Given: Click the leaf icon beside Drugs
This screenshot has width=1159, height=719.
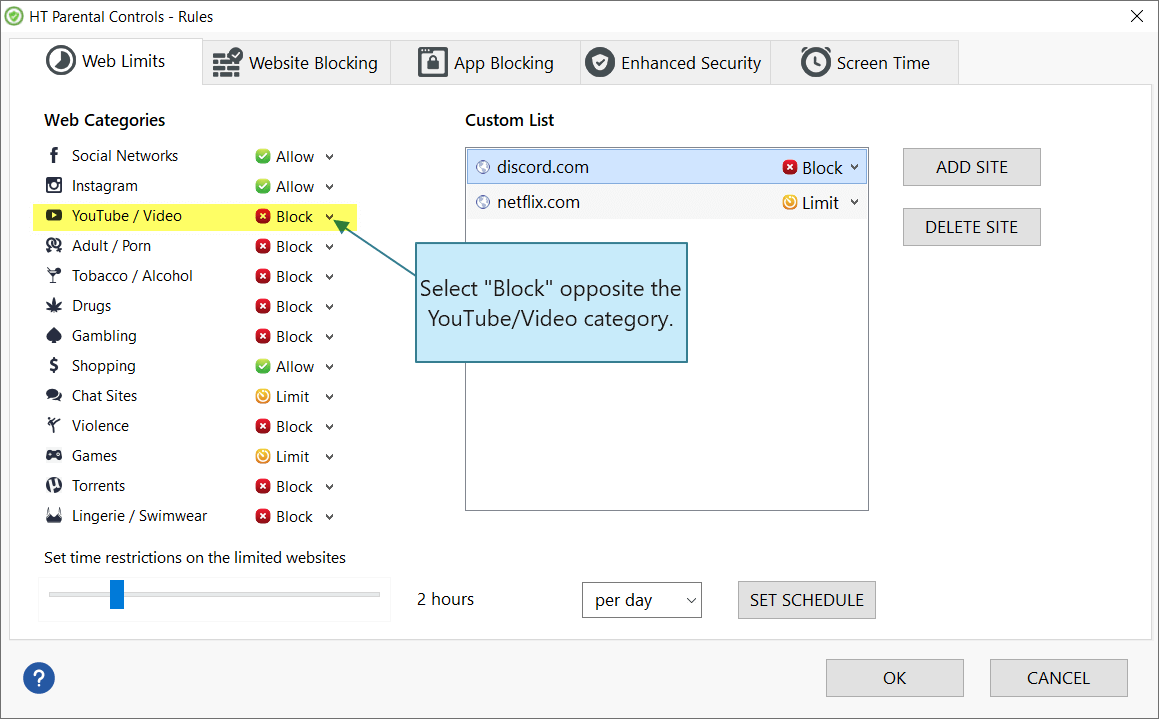Looking at the screenshot, I should [54, 305].
